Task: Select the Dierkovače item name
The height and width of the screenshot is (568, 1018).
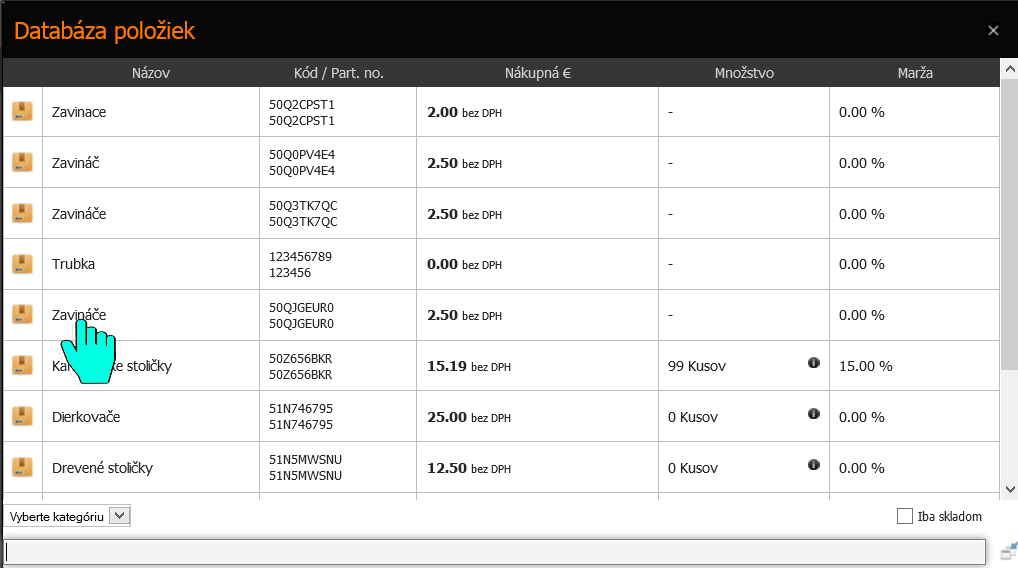Action: [86, 417]
